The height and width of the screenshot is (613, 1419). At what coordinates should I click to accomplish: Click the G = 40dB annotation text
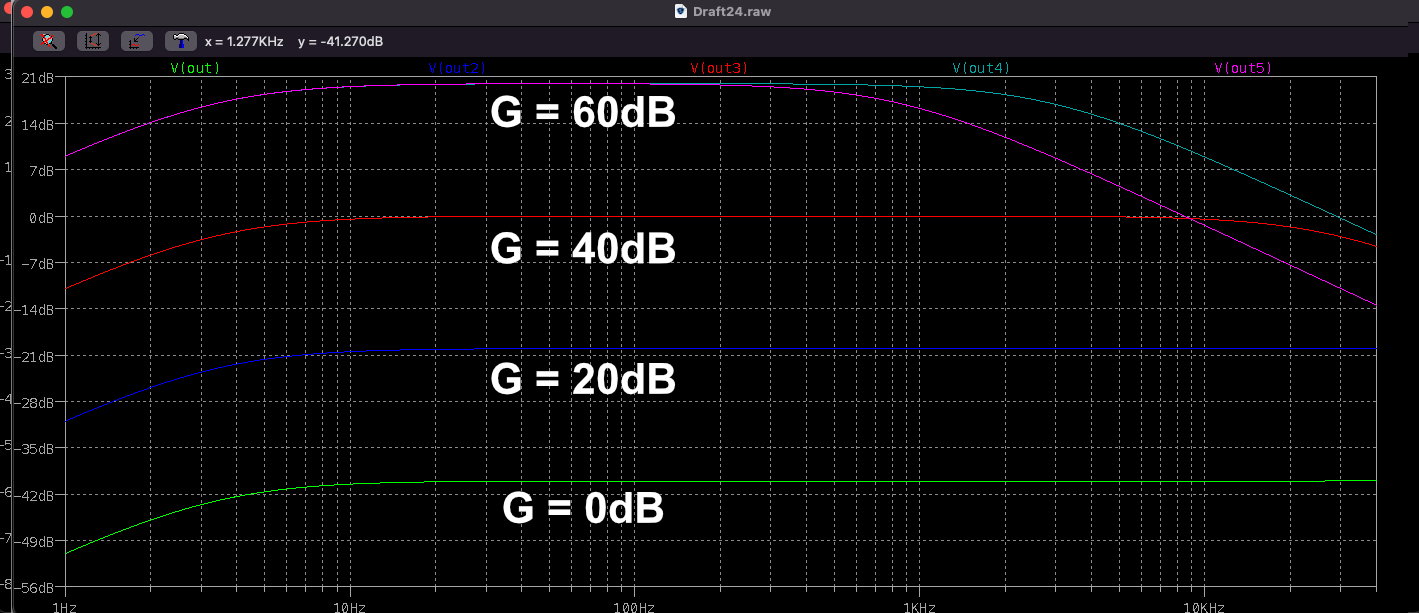583,249
